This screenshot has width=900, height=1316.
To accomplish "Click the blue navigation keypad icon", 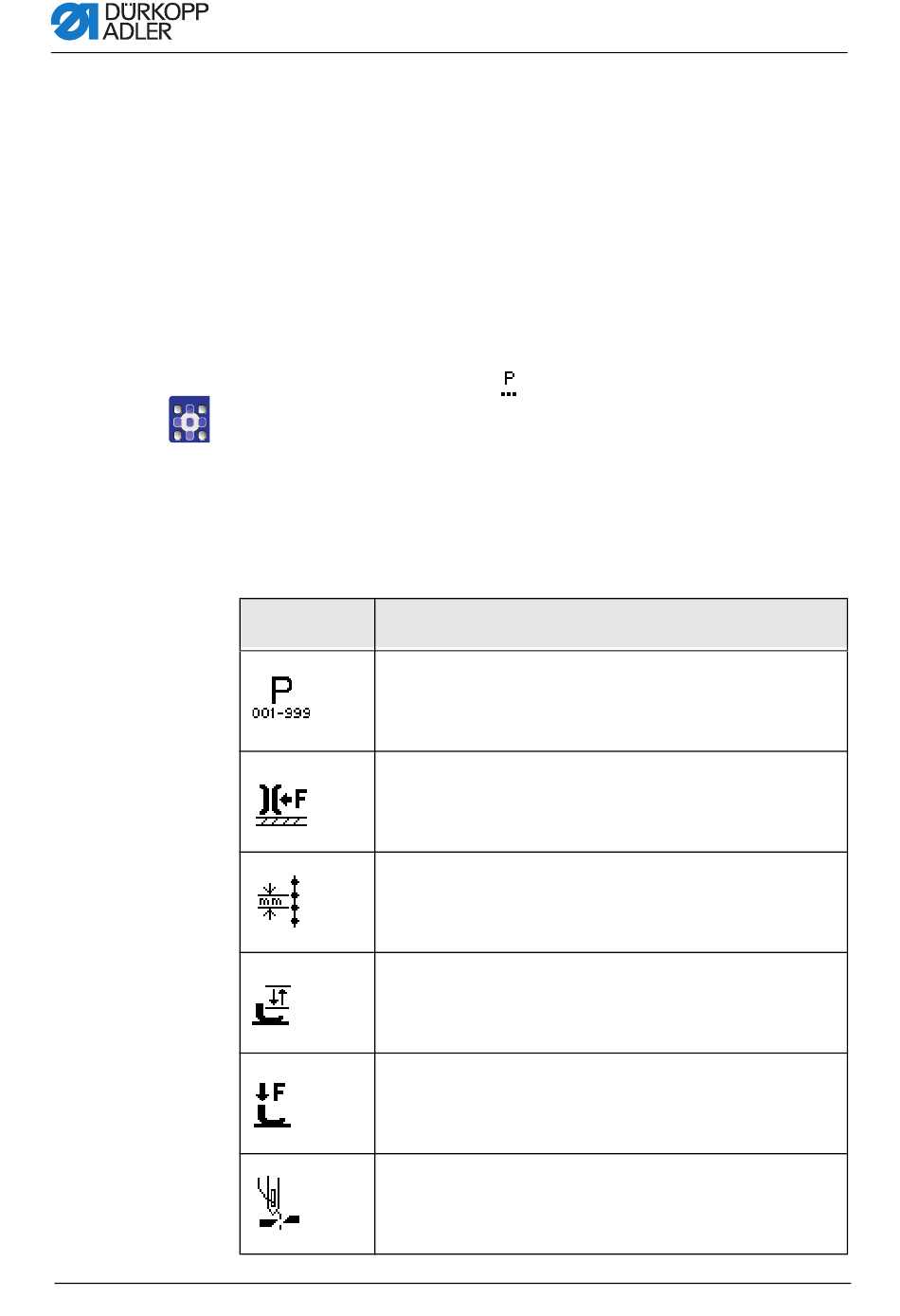I will coord(189,420).
